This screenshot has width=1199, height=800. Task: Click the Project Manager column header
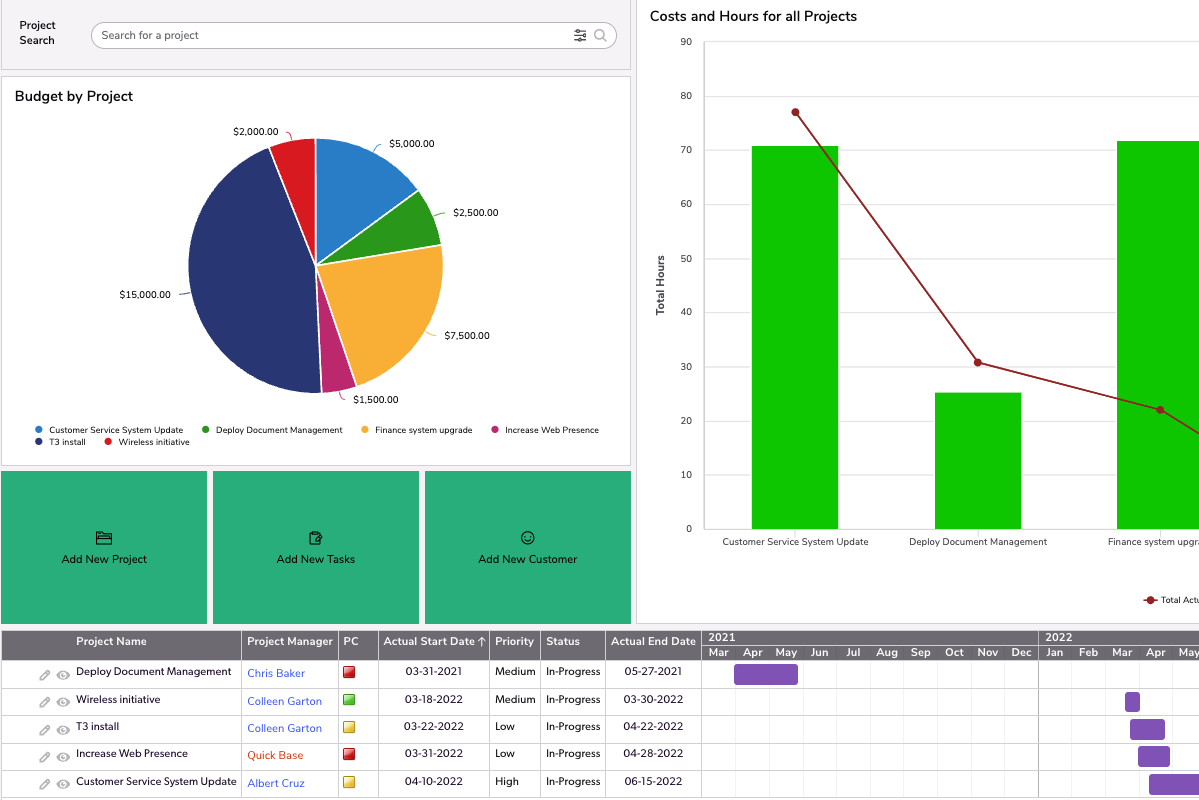click(290, 642)
